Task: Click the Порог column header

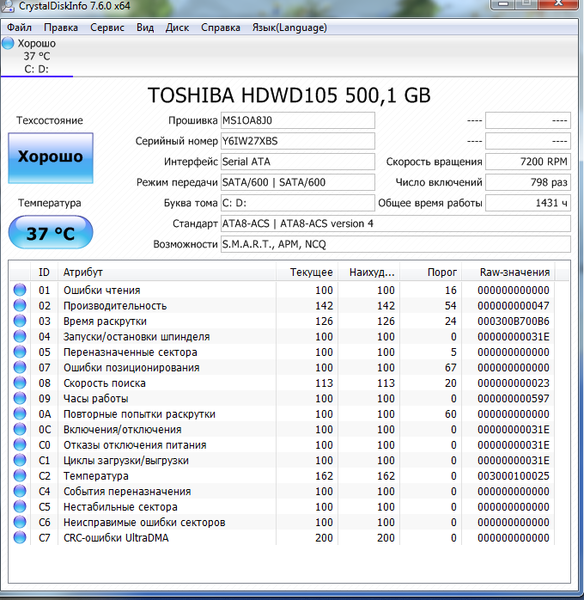Action: 431,272
